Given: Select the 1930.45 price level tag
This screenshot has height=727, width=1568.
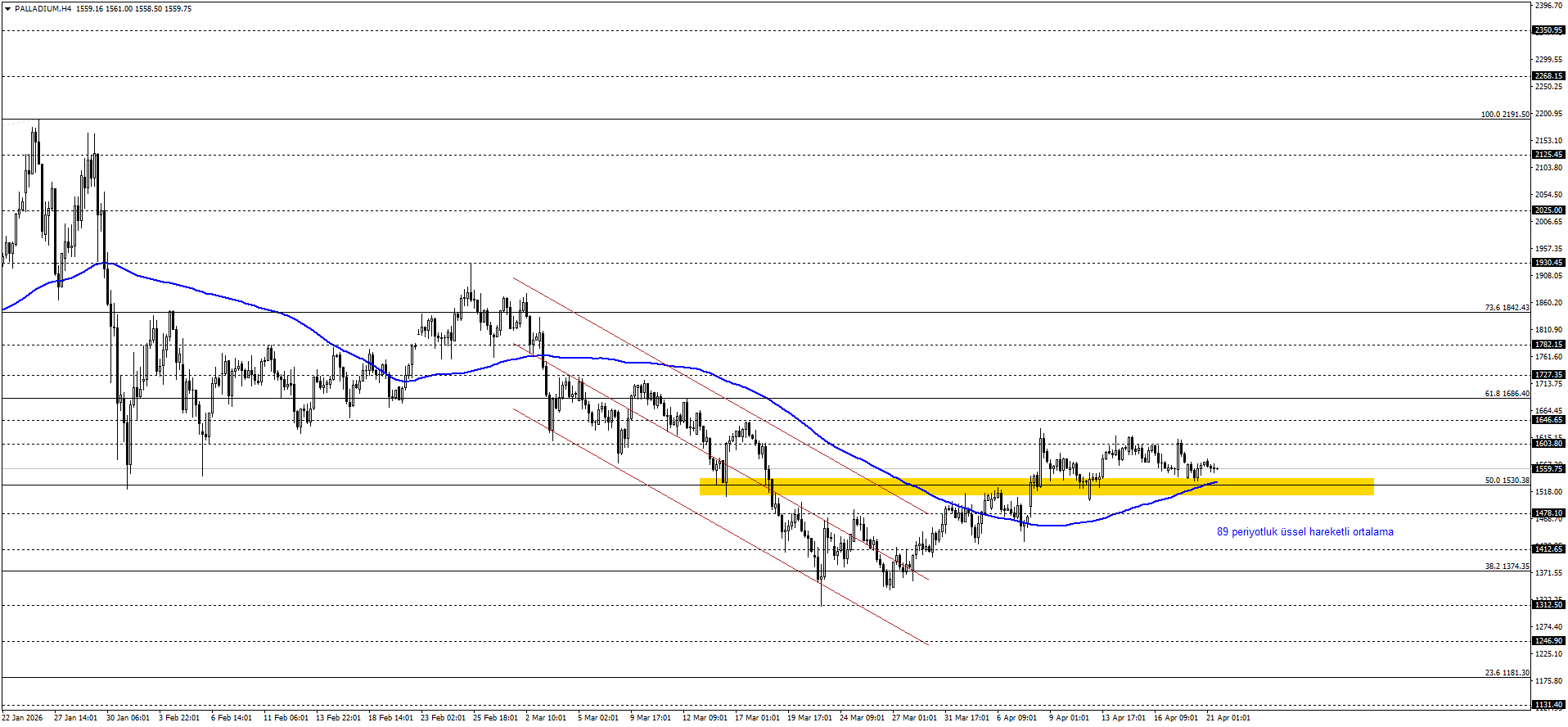Looking at the screenshot, I should (x=1548, y=263).
